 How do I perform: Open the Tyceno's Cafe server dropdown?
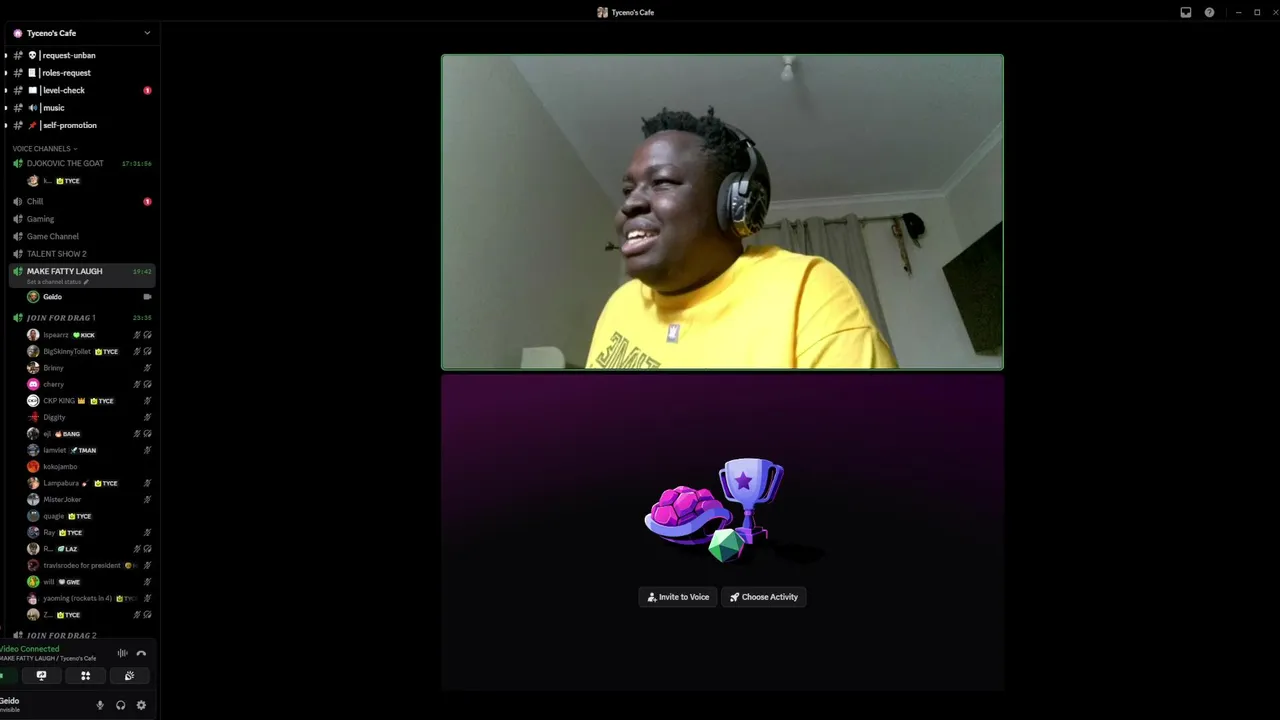click(x=80, y=33)
